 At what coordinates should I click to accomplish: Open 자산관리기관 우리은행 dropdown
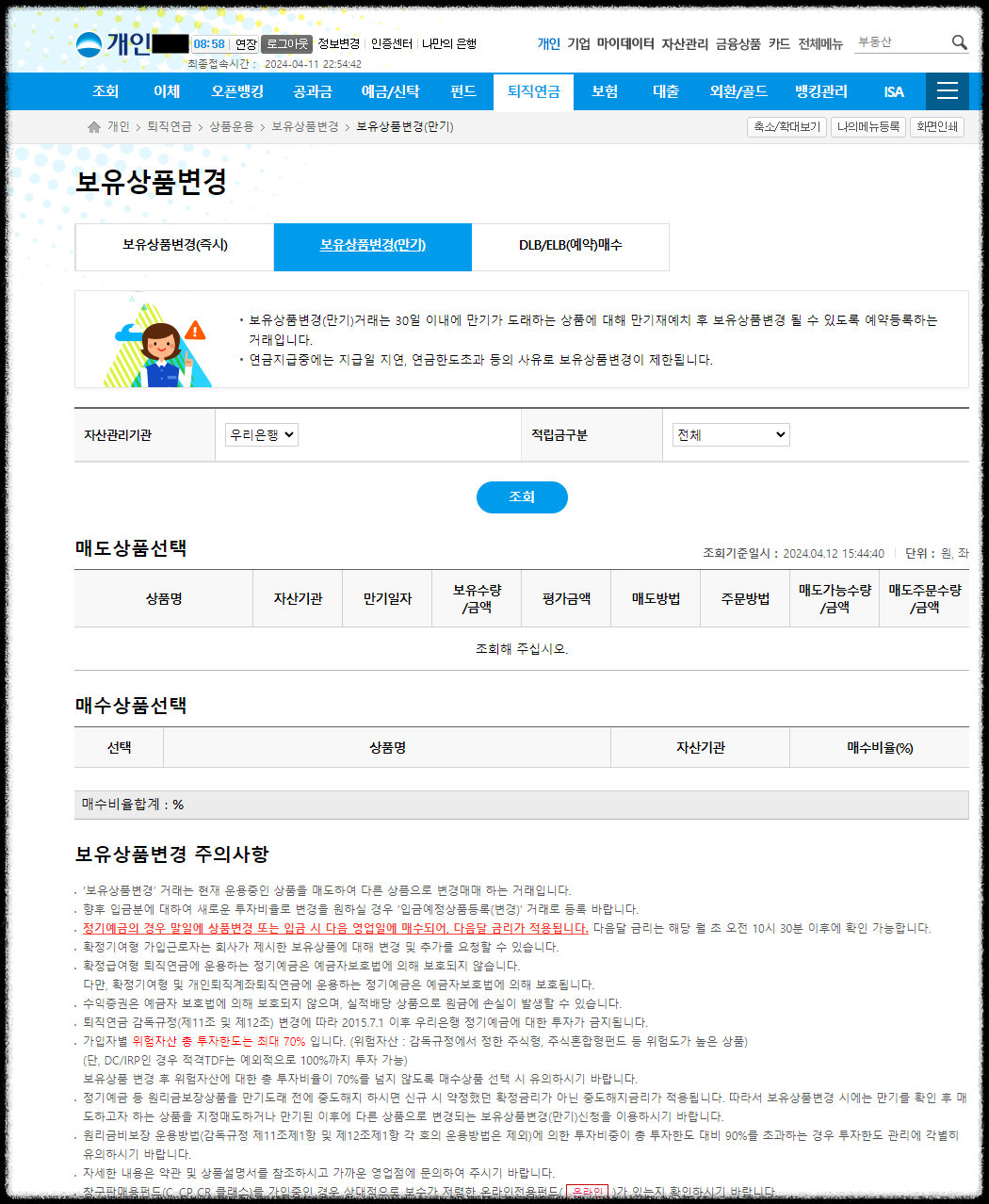click(x=262, y=434)
